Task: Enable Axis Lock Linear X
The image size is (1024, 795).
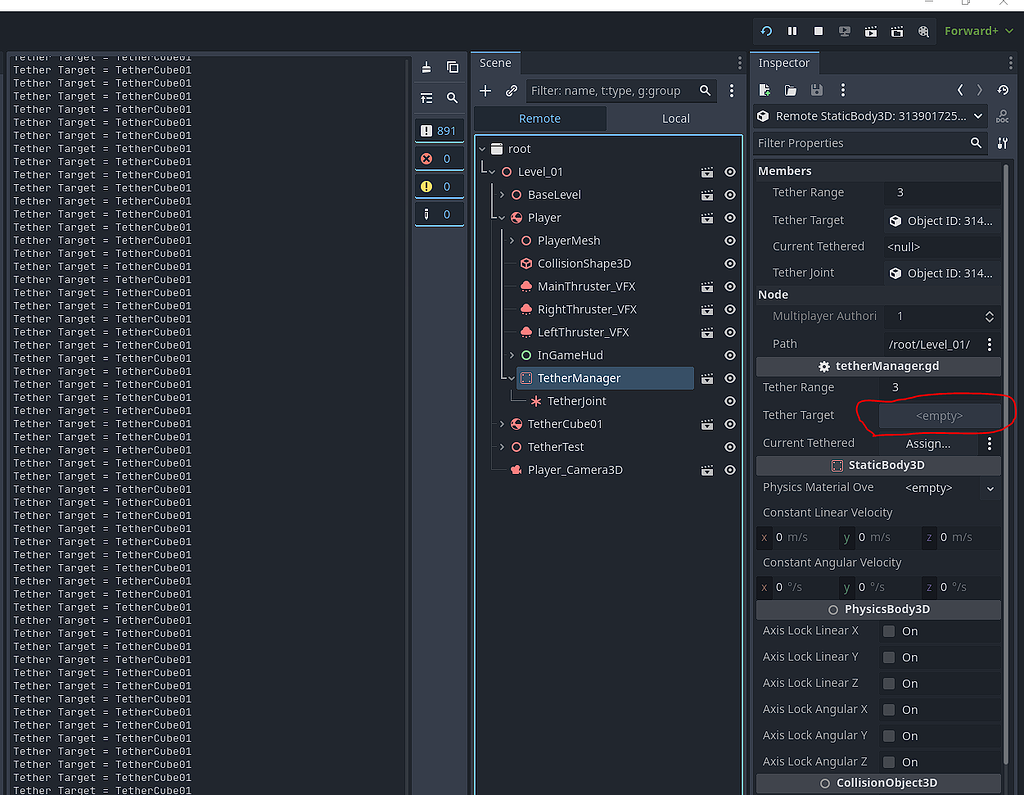Action: click(x=889, y=631)
